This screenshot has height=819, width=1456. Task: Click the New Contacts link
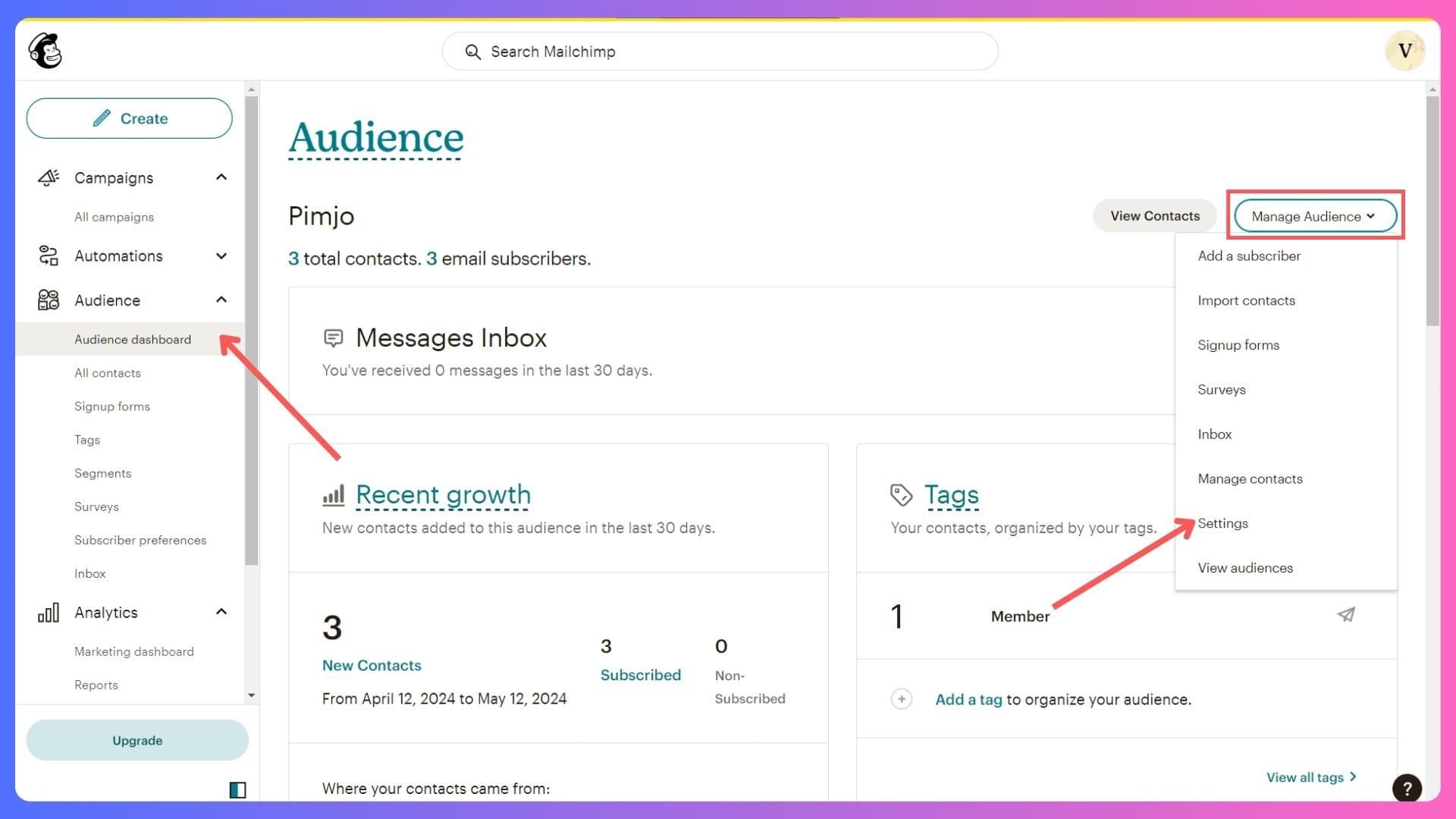[x=372, y=665]
